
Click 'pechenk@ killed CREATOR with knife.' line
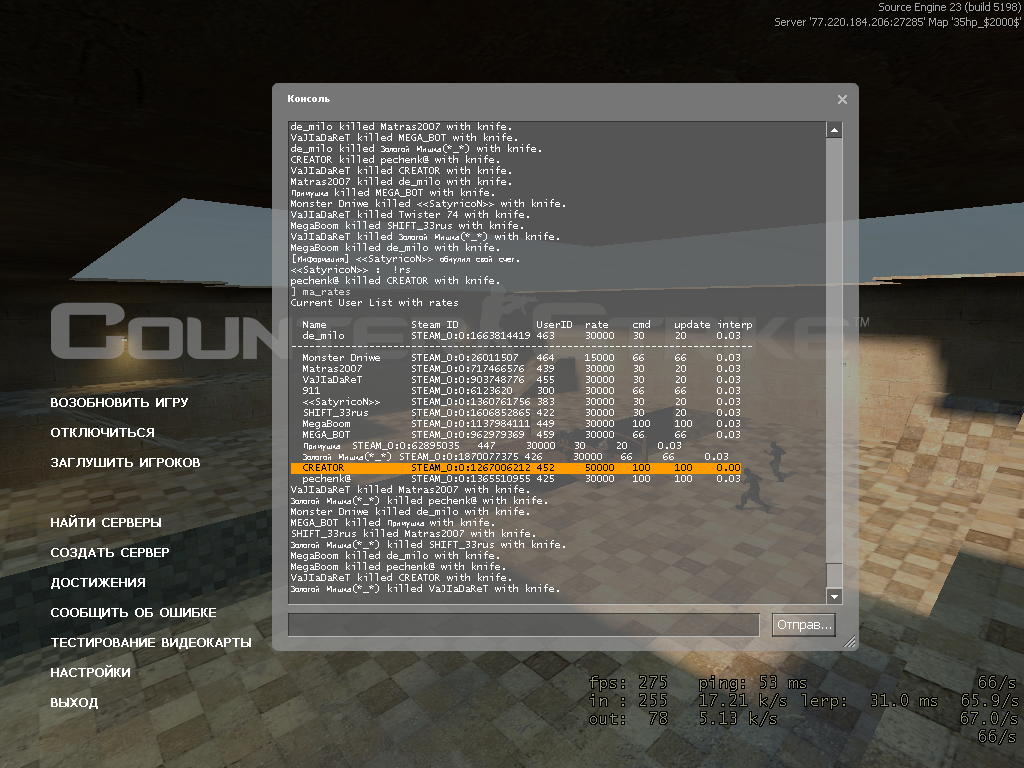click(395, 281)
